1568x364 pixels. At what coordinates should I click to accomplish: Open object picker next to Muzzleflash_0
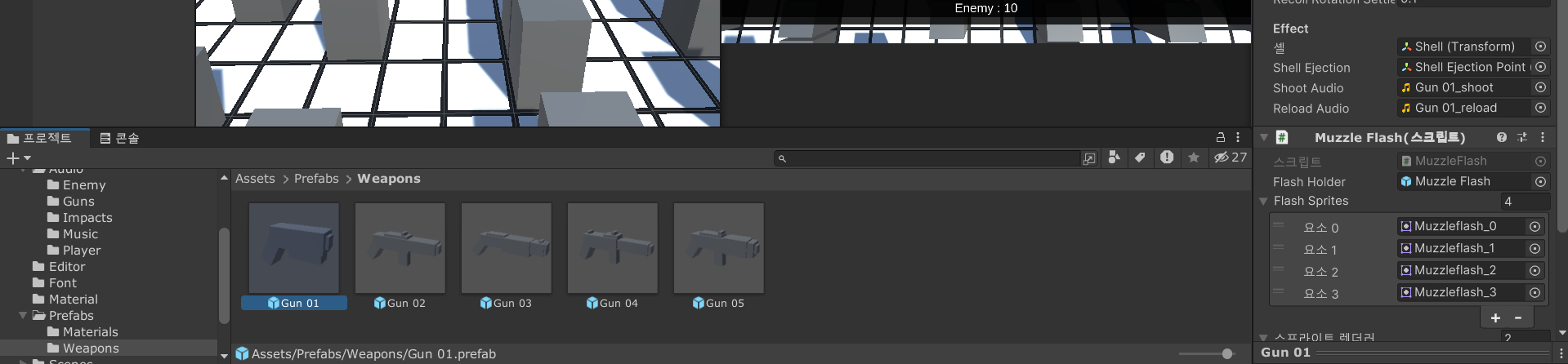click(x=1534, y=226)
